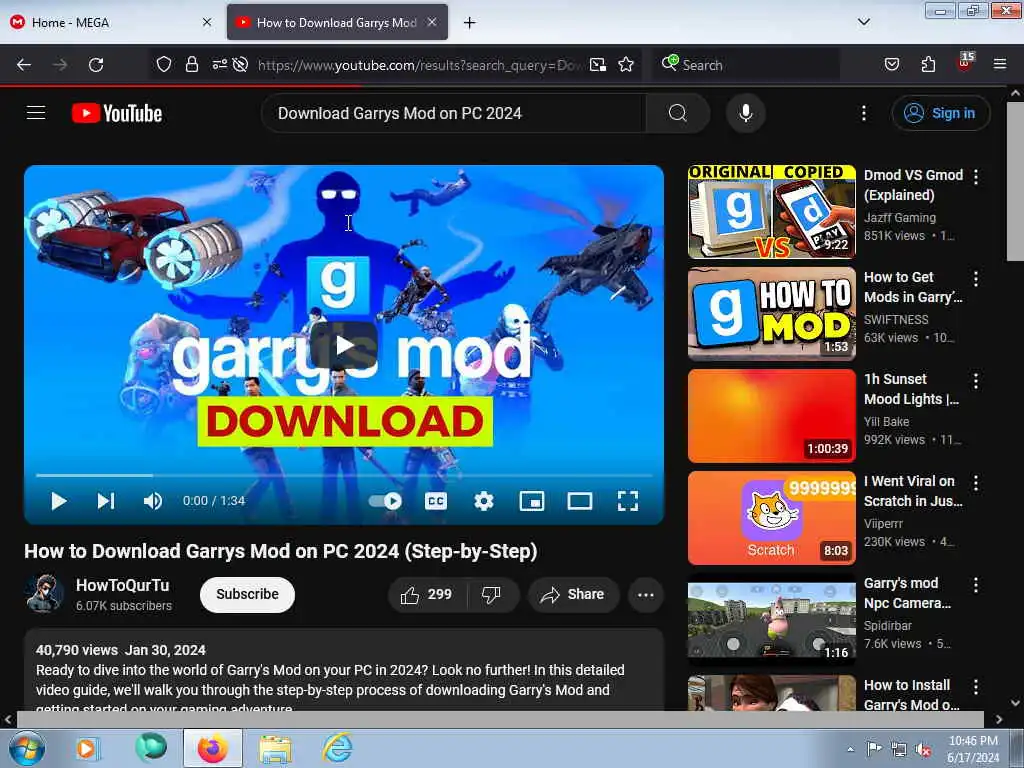1024x768 pixels.
Task: Toggle closed captions CC button
Action: [x=436, y=501]
